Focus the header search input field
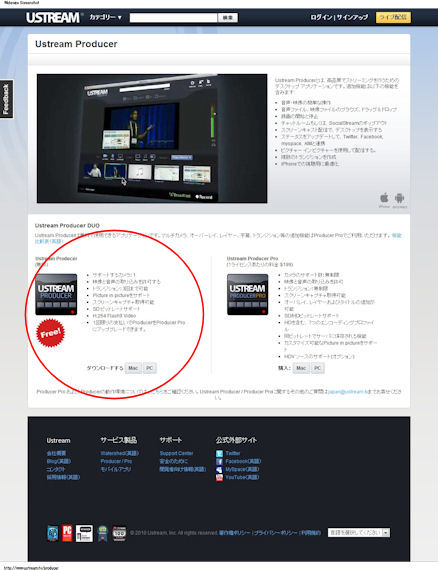The width and height of the screenshot is (438, 570). pyautogui.click(x=173, y=17)
